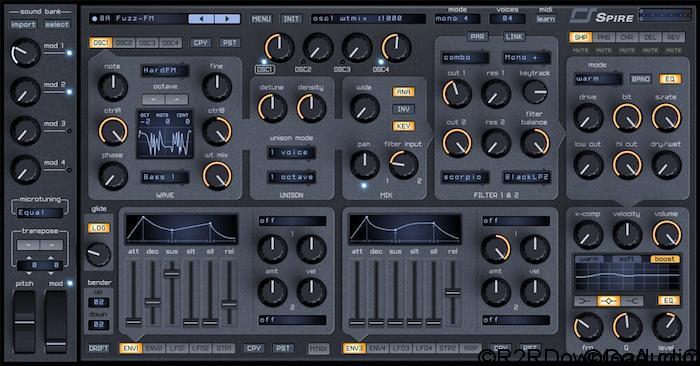Enable PAR filter routing
This screenshot has height=366, width=700.
[x=477, y=37]
